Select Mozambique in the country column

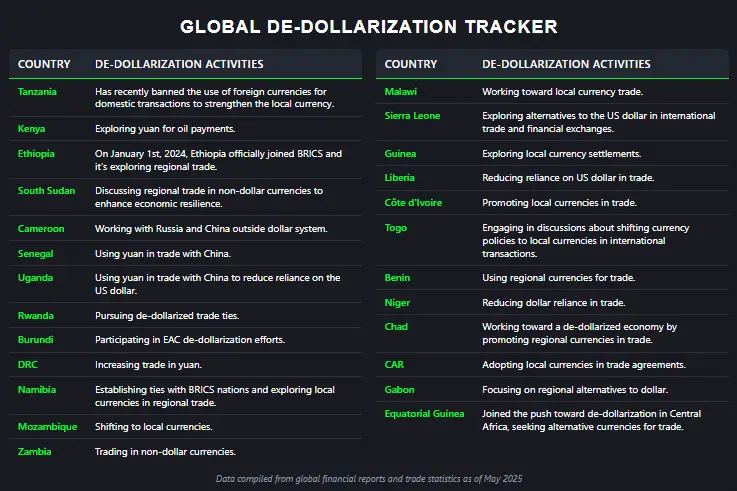click(x=47, y=427)
